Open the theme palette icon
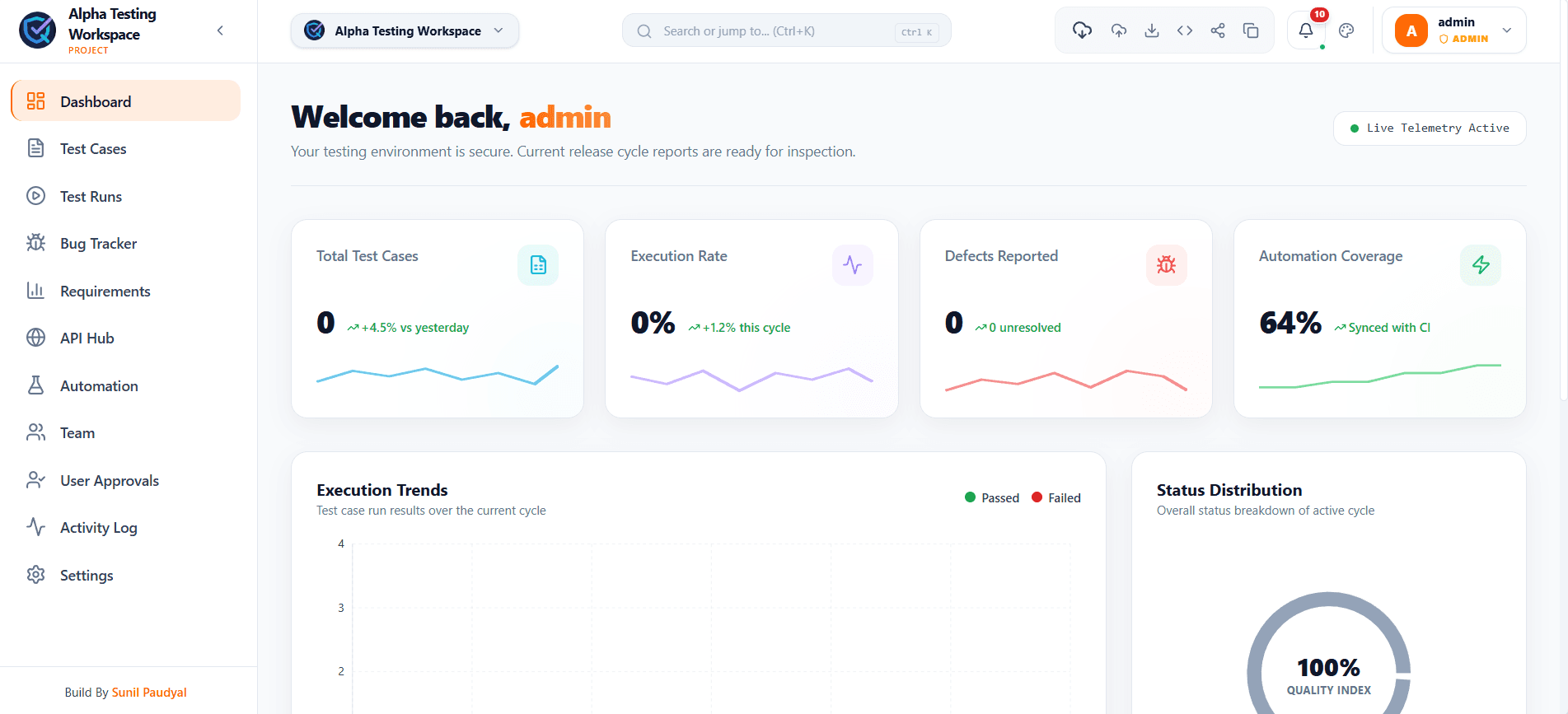This screenshot has height=714, width=1568. 1346,30
